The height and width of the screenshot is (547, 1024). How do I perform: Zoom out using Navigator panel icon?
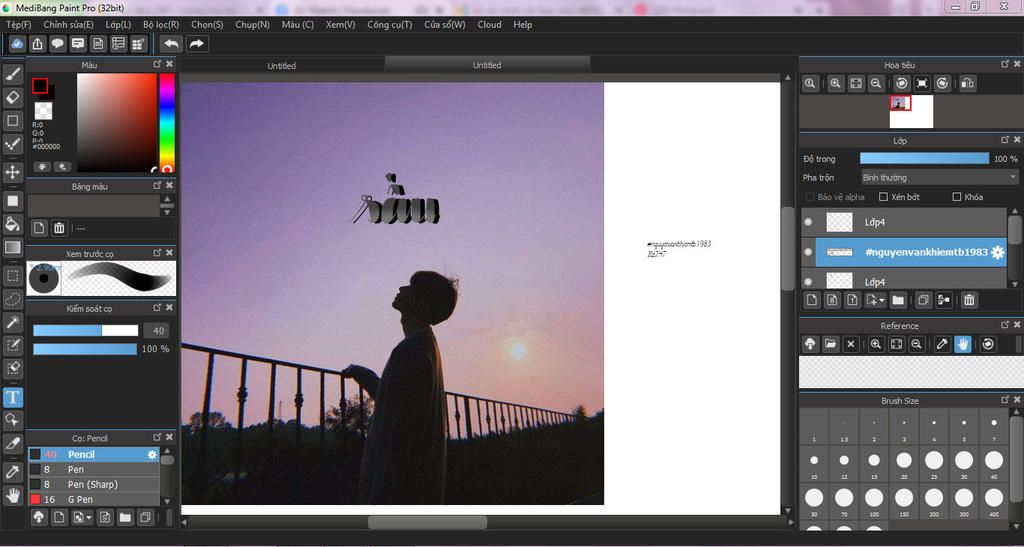(x=876, y=84)
